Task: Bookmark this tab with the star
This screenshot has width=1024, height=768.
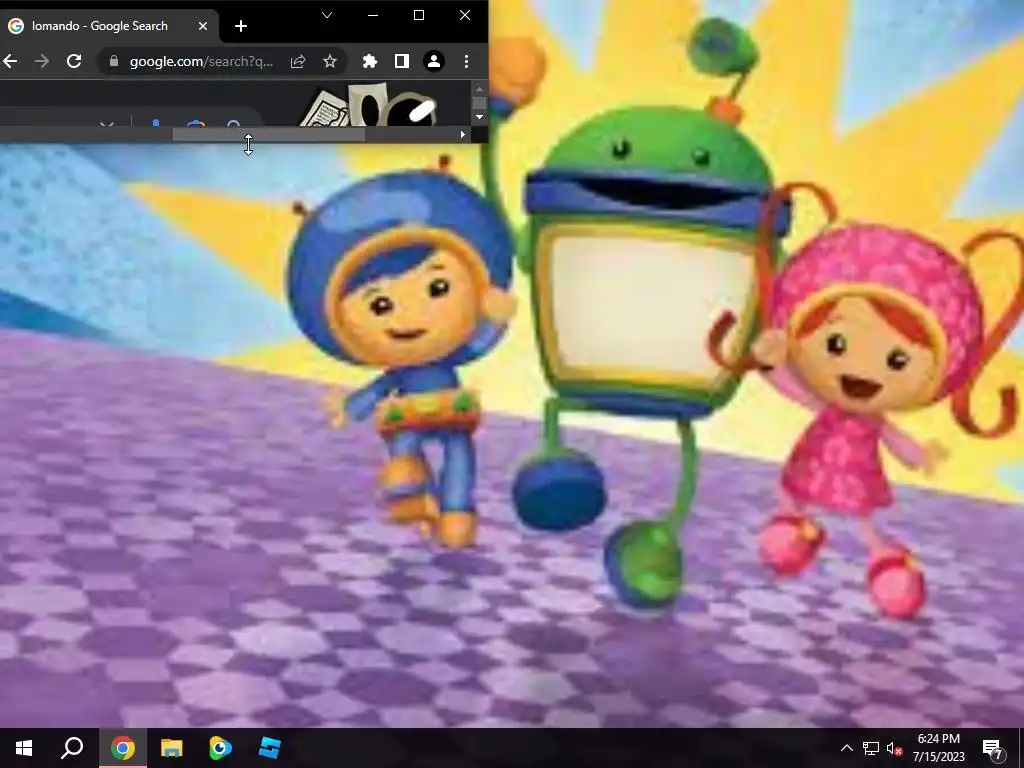Action: (x=330, y=61)
